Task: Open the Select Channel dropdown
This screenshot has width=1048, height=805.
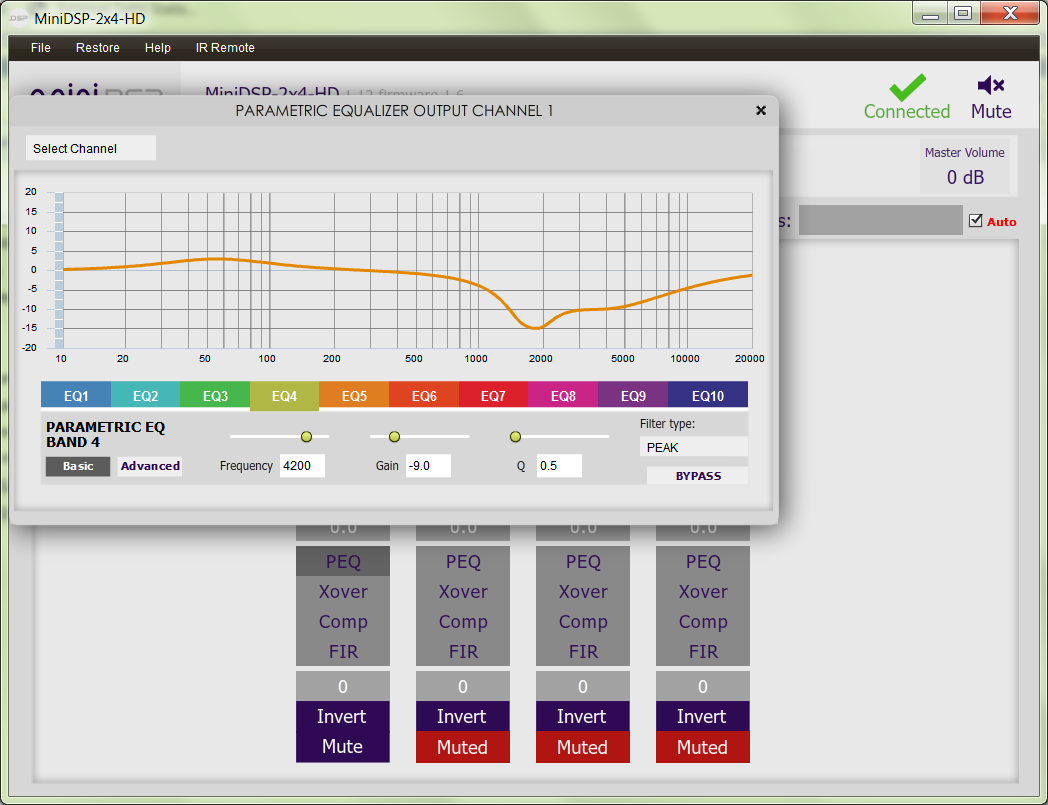Action: coord(91,148)
